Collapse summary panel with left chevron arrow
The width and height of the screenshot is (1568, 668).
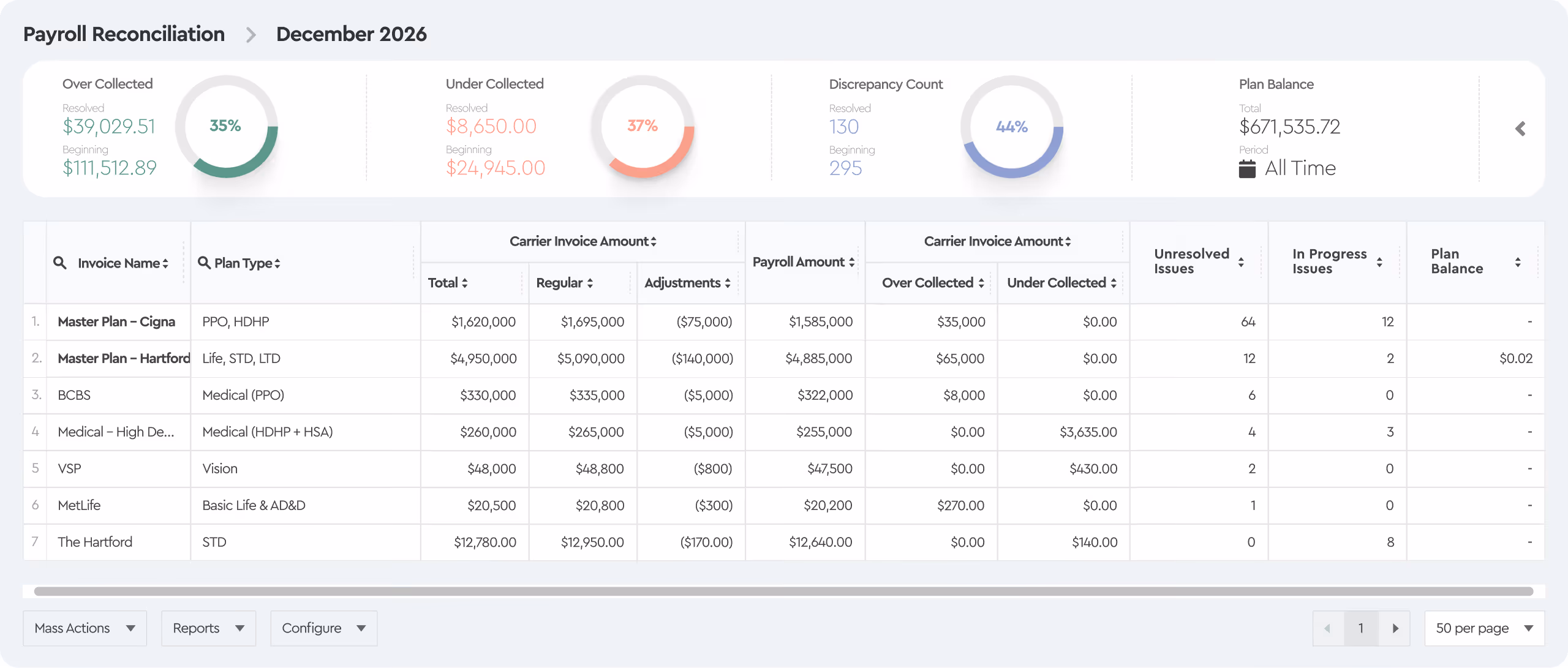pyautogui.click(x=1520, y=129)
